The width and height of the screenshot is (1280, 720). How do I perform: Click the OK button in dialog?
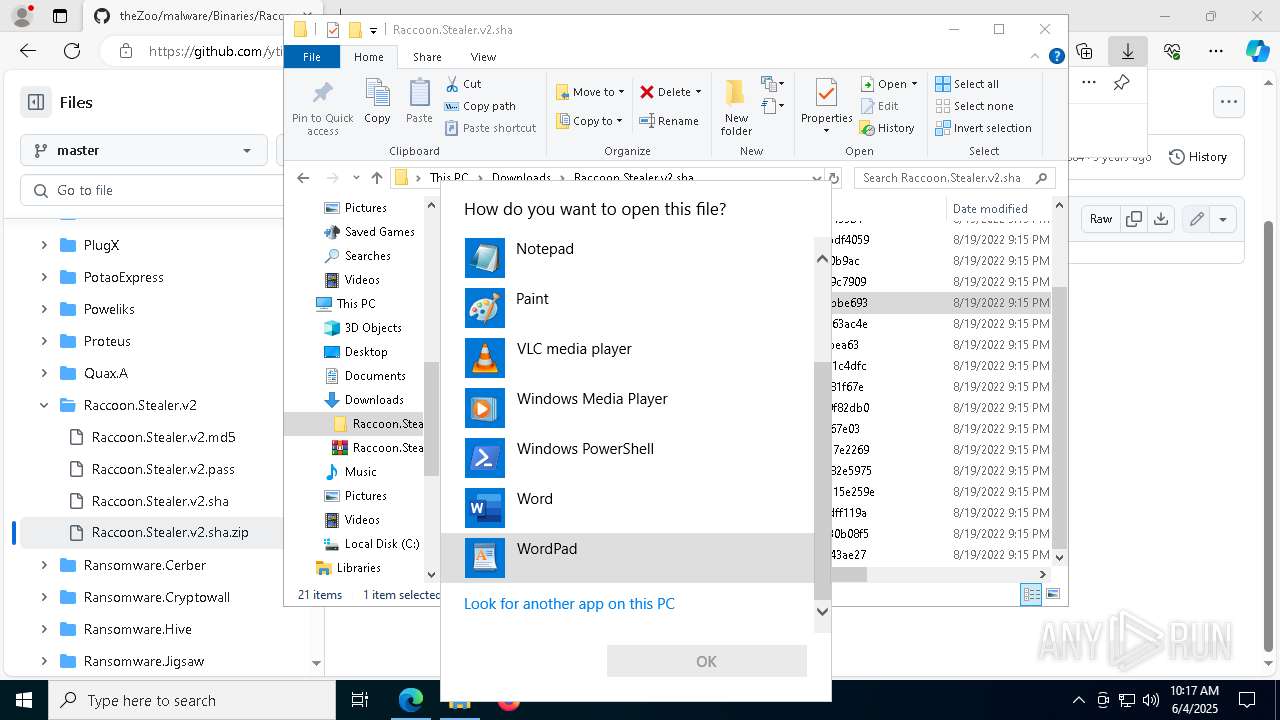coord(706,661)
